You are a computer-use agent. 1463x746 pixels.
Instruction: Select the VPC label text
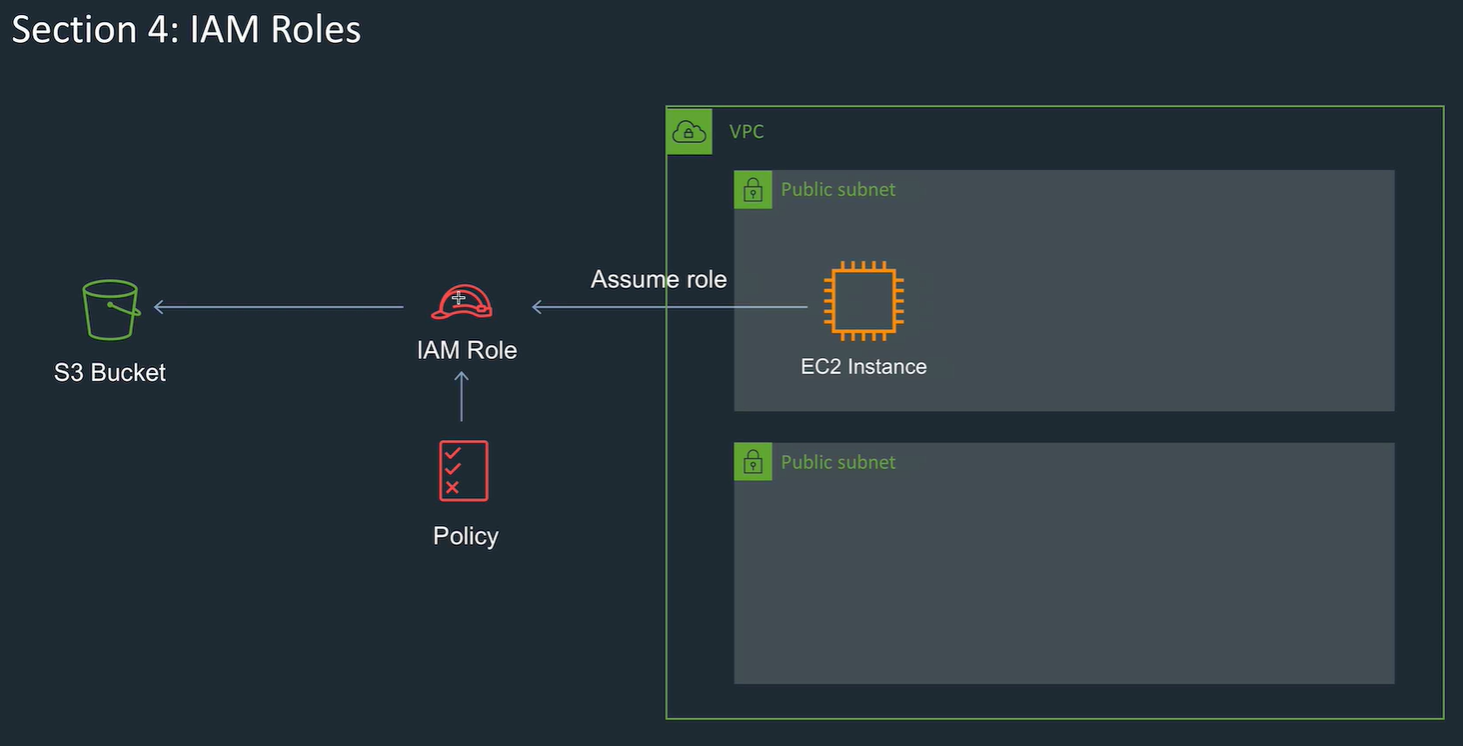click(x=746, y=131)
